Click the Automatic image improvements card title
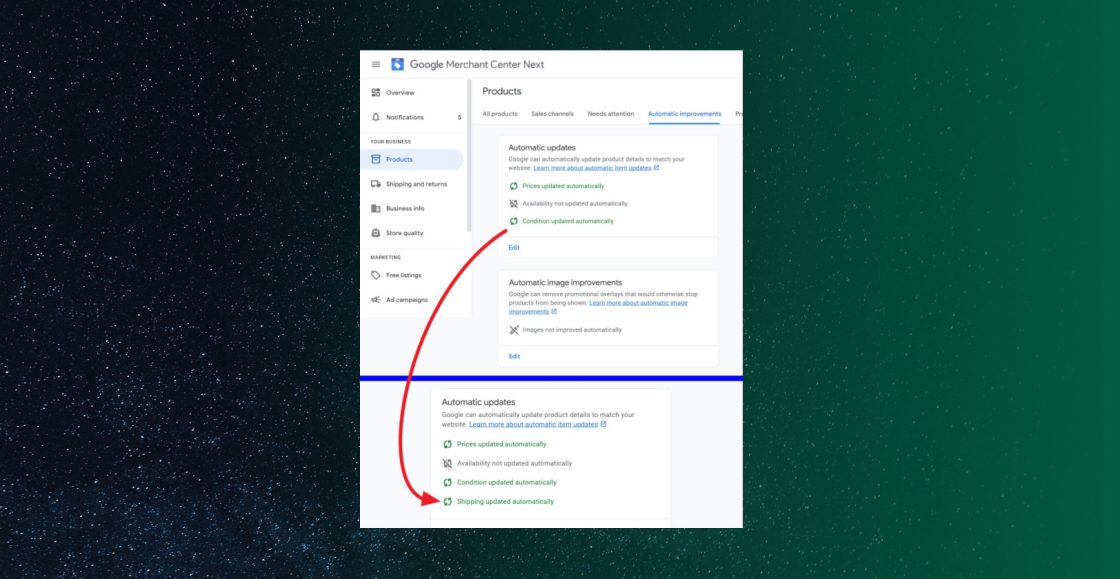This screenshot has width=1120, height=579. click(565, 282)
